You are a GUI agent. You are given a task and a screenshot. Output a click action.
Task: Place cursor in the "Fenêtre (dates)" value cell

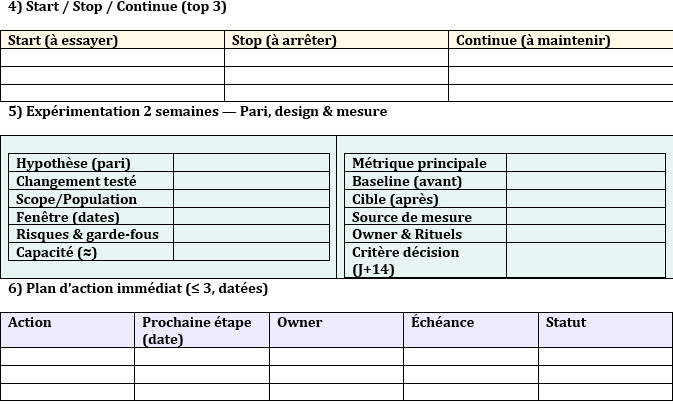point(251,217)
